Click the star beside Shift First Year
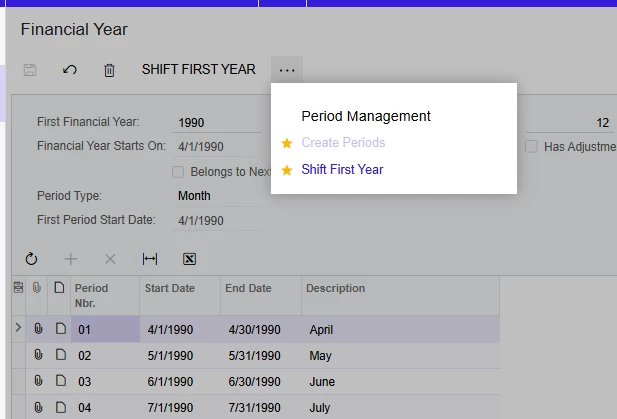The image size is (617, 419). coord(287,170)
